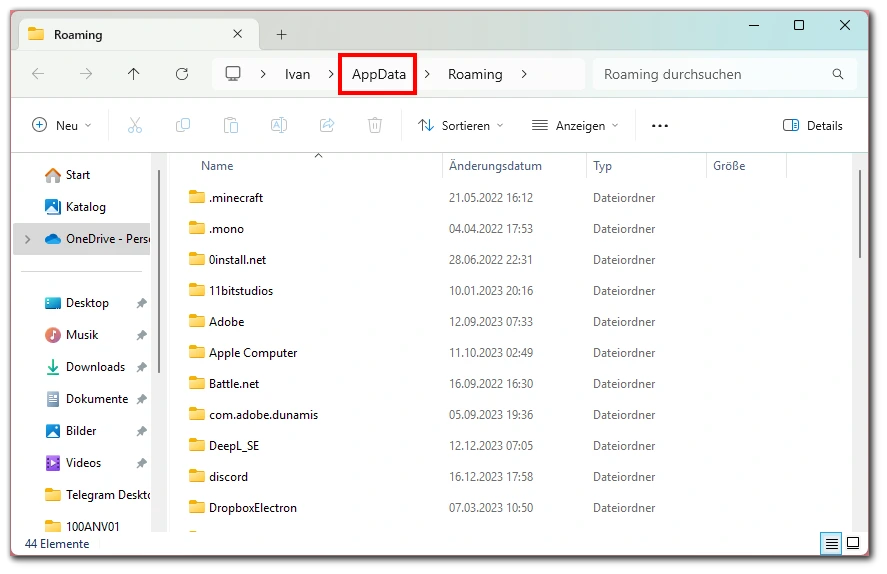Expand chevron between AppData and Roaming
The image size is (887, 574).
click(427, 74)
